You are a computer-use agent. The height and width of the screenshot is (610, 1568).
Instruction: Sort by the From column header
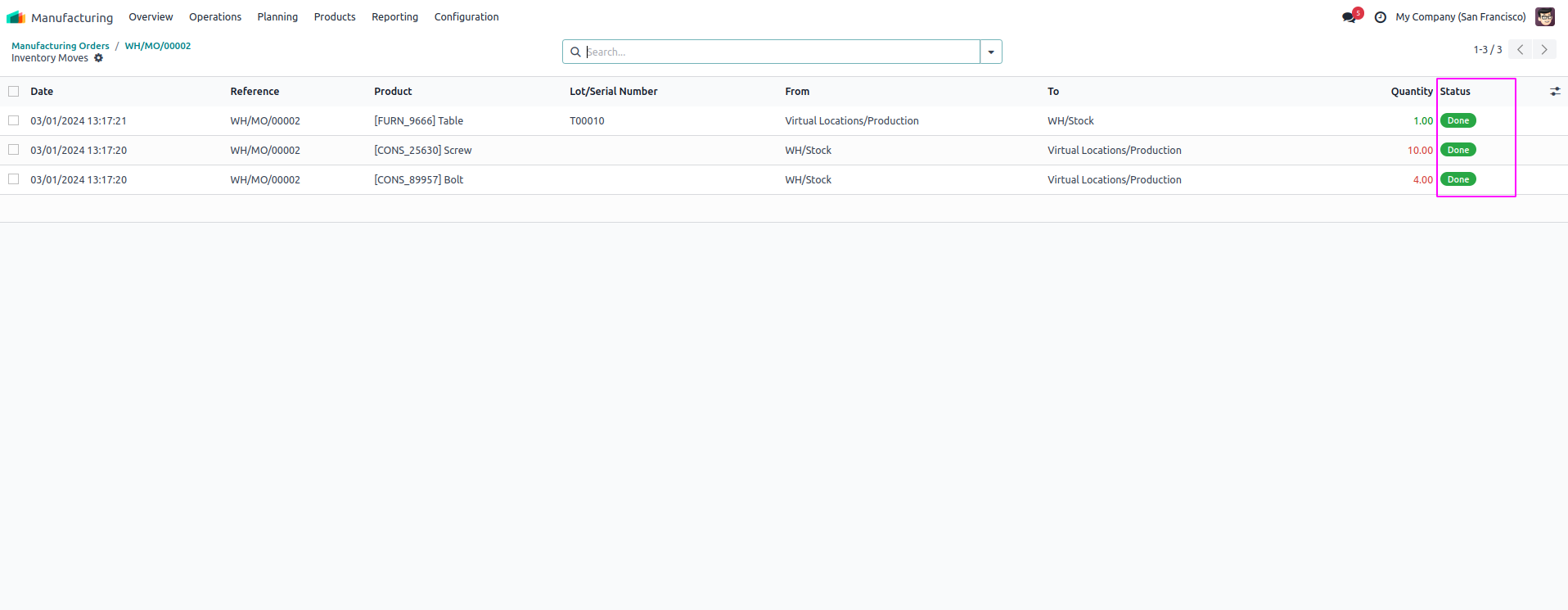pos(797,92)
